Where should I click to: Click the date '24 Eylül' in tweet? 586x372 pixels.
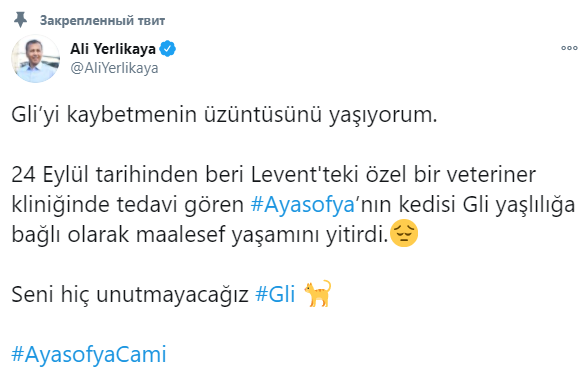click(51, 175)
